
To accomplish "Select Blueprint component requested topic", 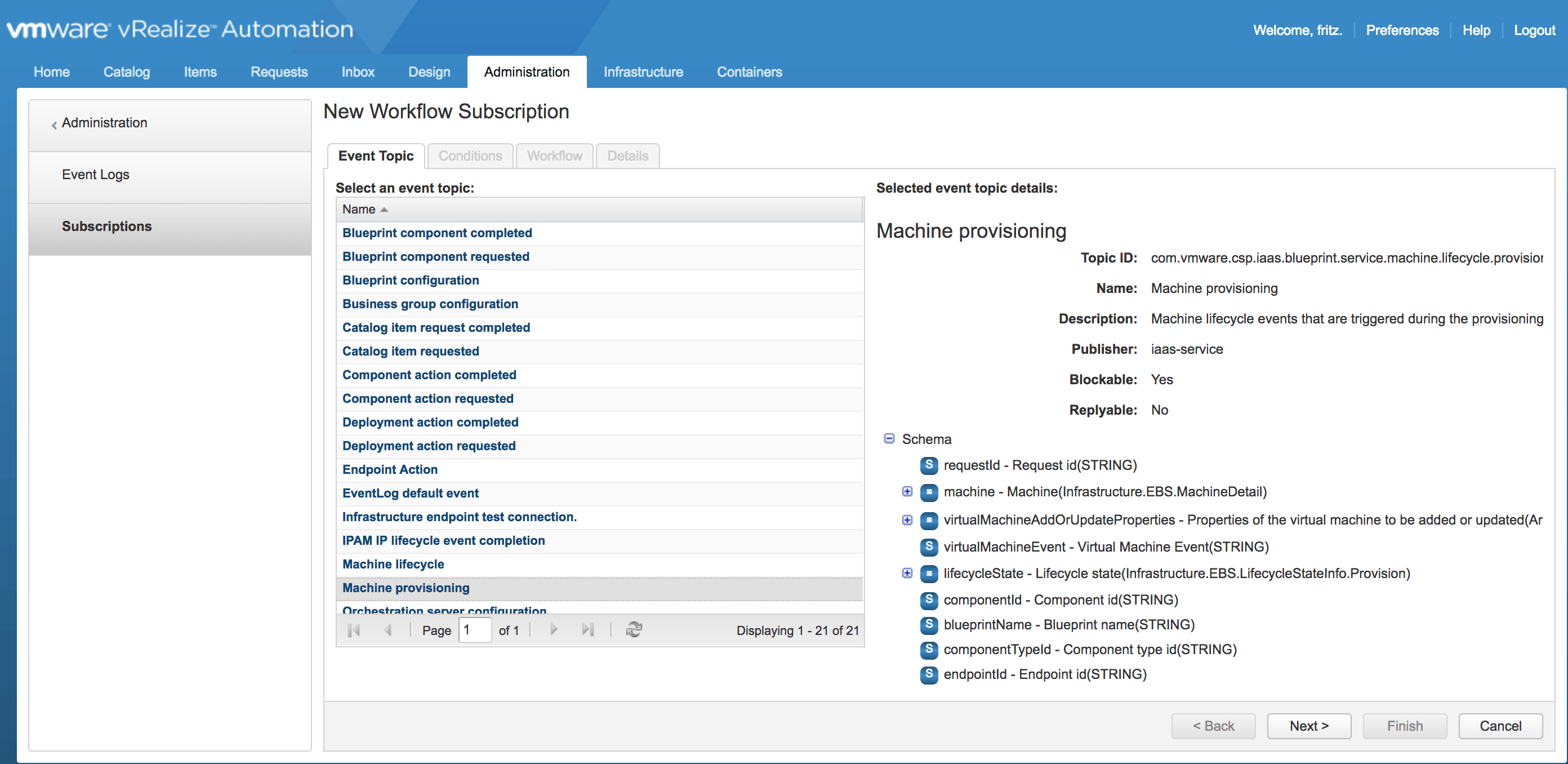I will tap(600, 257).
